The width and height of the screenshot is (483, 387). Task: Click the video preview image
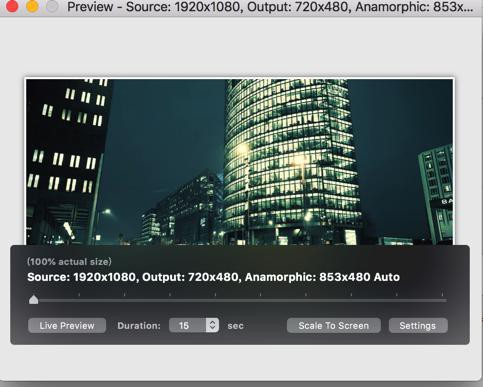pos(239,162)
